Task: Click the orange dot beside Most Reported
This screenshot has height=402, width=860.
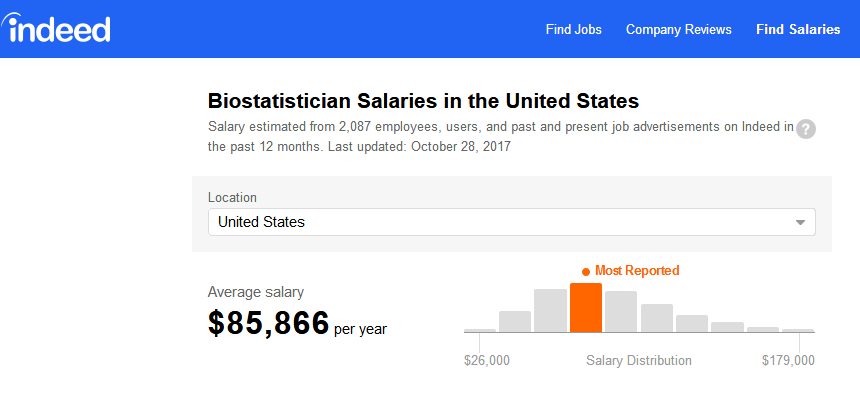Action: point(586,271)
